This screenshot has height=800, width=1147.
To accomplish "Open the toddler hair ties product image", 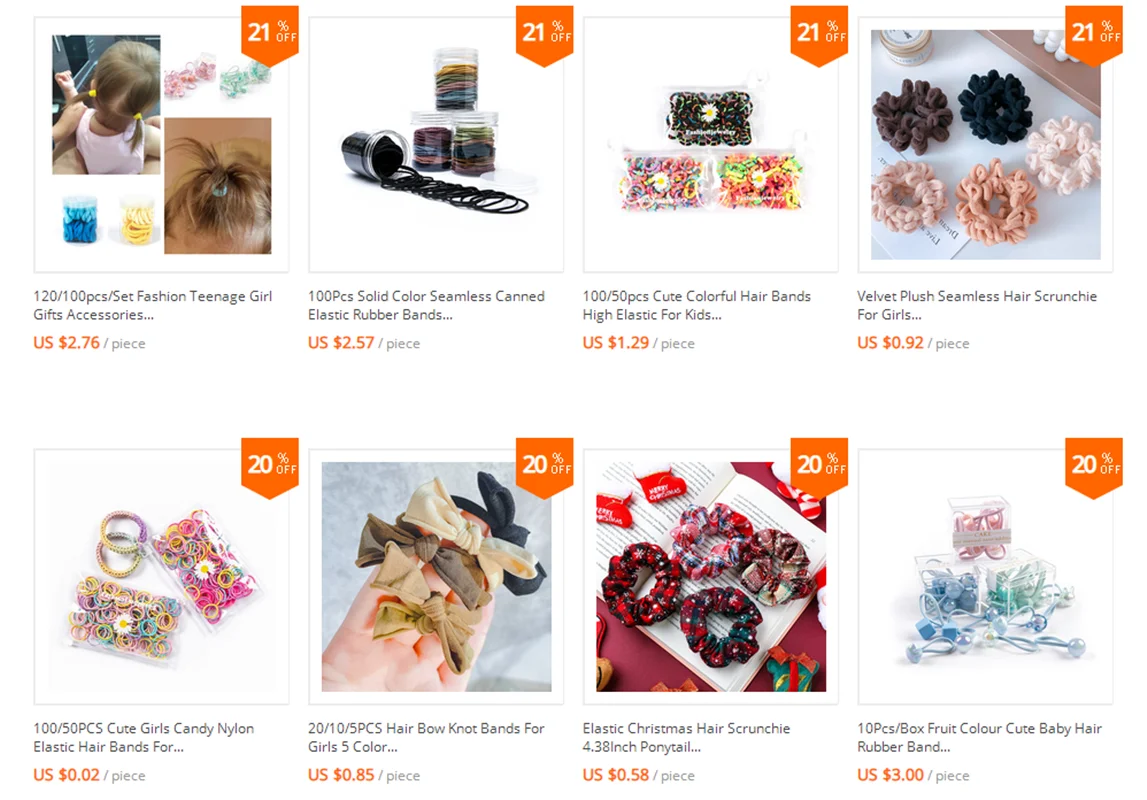I will pos(161,145).
